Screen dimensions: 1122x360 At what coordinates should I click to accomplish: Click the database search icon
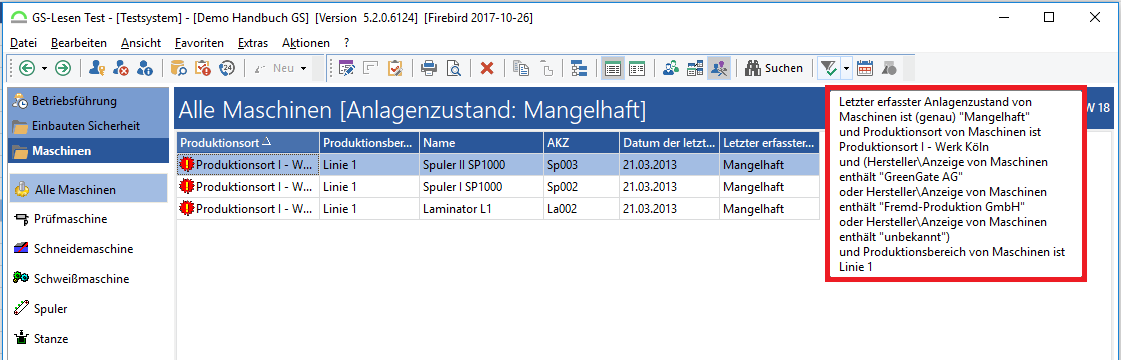[x=179, y=68]
